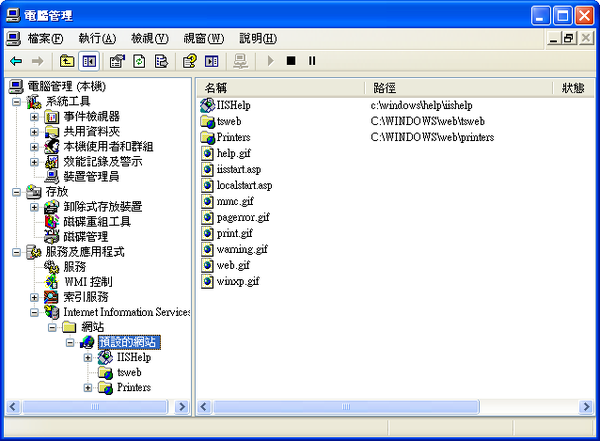600x441 pixels.
Task: Collapse the 預設的網站 node
Action: pos(70,342)
